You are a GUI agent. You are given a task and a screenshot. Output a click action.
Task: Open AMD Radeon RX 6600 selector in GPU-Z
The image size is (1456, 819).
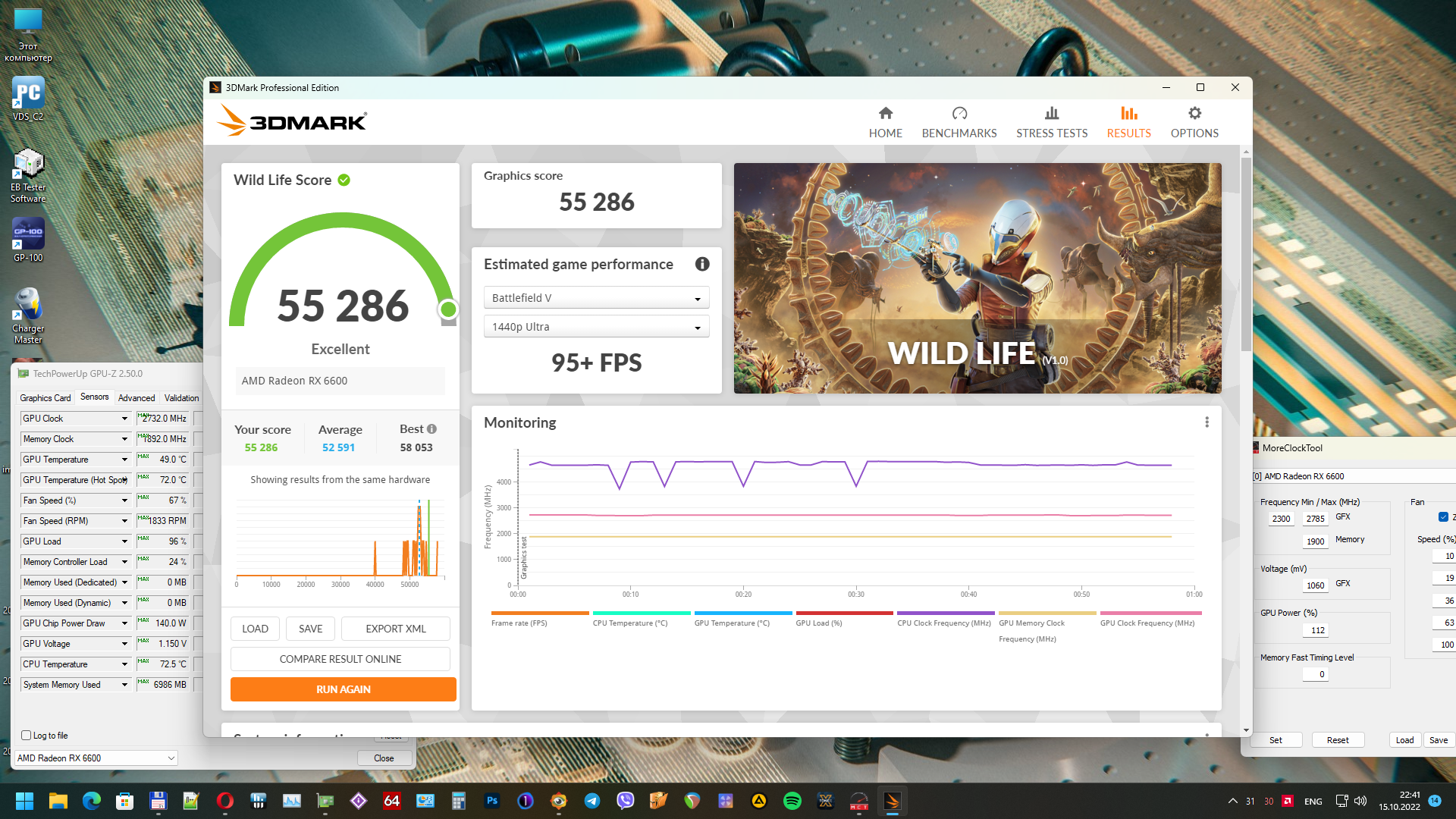click(x=96, y=758)
